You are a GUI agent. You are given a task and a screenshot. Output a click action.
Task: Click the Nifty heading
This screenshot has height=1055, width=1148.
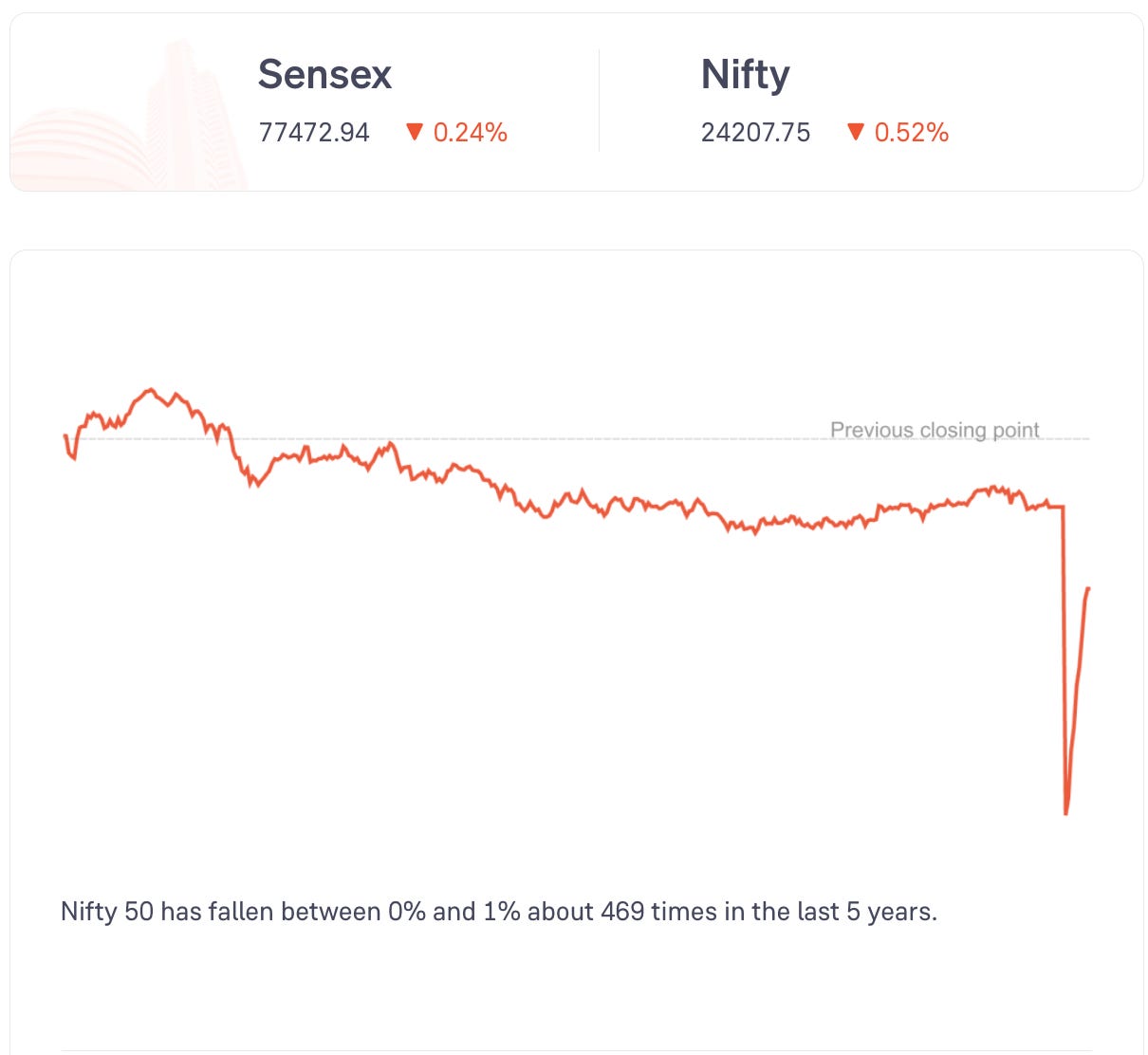(x=745, y=74)
